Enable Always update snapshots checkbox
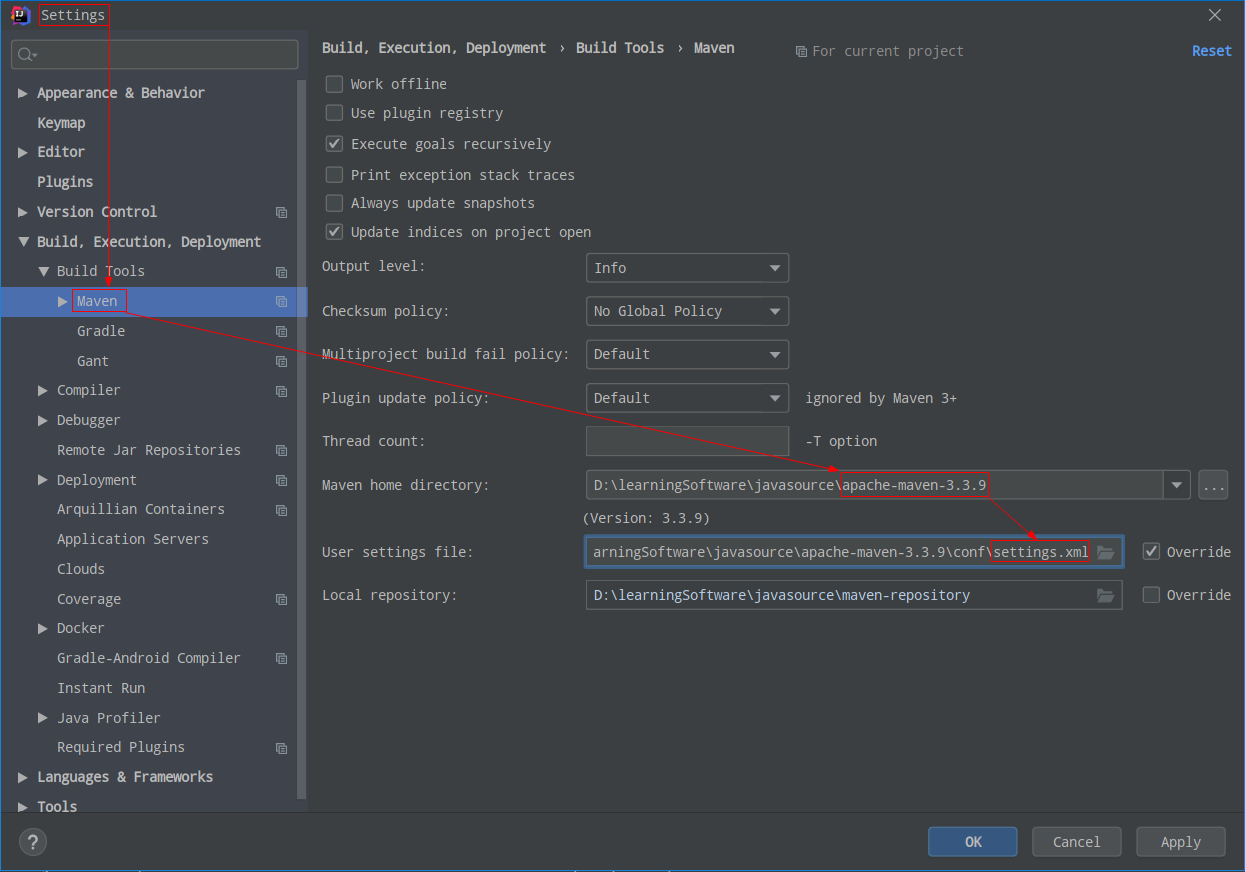 pyautogui.click(x=334, y=203)
